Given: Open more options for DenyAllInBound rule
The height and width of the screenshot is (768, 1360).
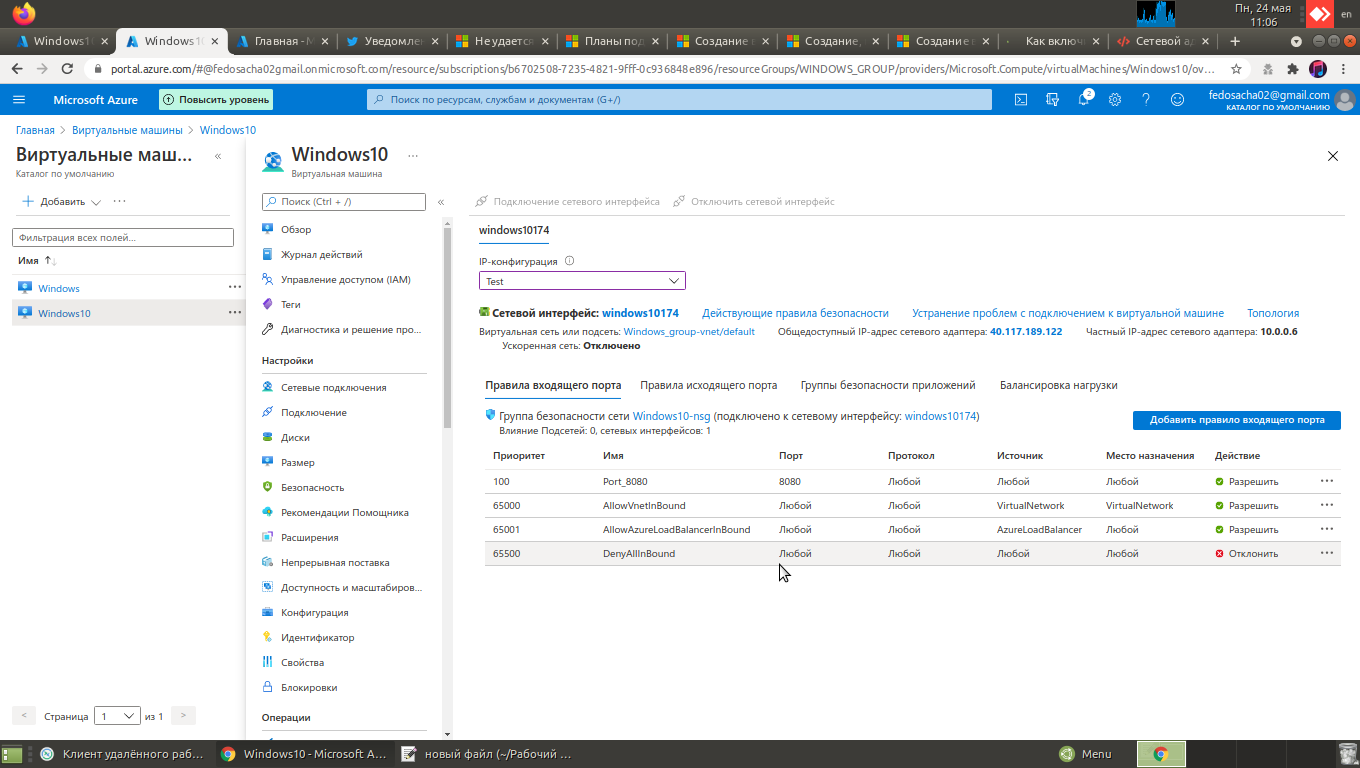Looking at the screenshot, I should 1327,553.
